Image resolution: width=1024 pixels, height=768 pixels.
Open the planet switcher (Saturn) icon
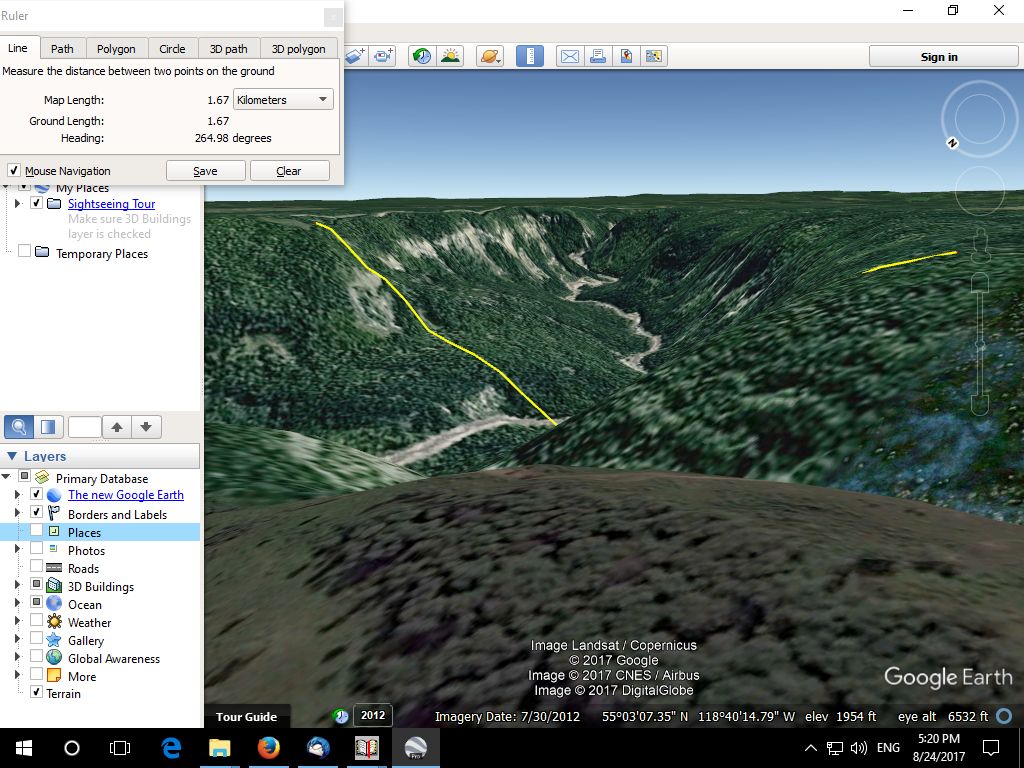tap(490, 56)
